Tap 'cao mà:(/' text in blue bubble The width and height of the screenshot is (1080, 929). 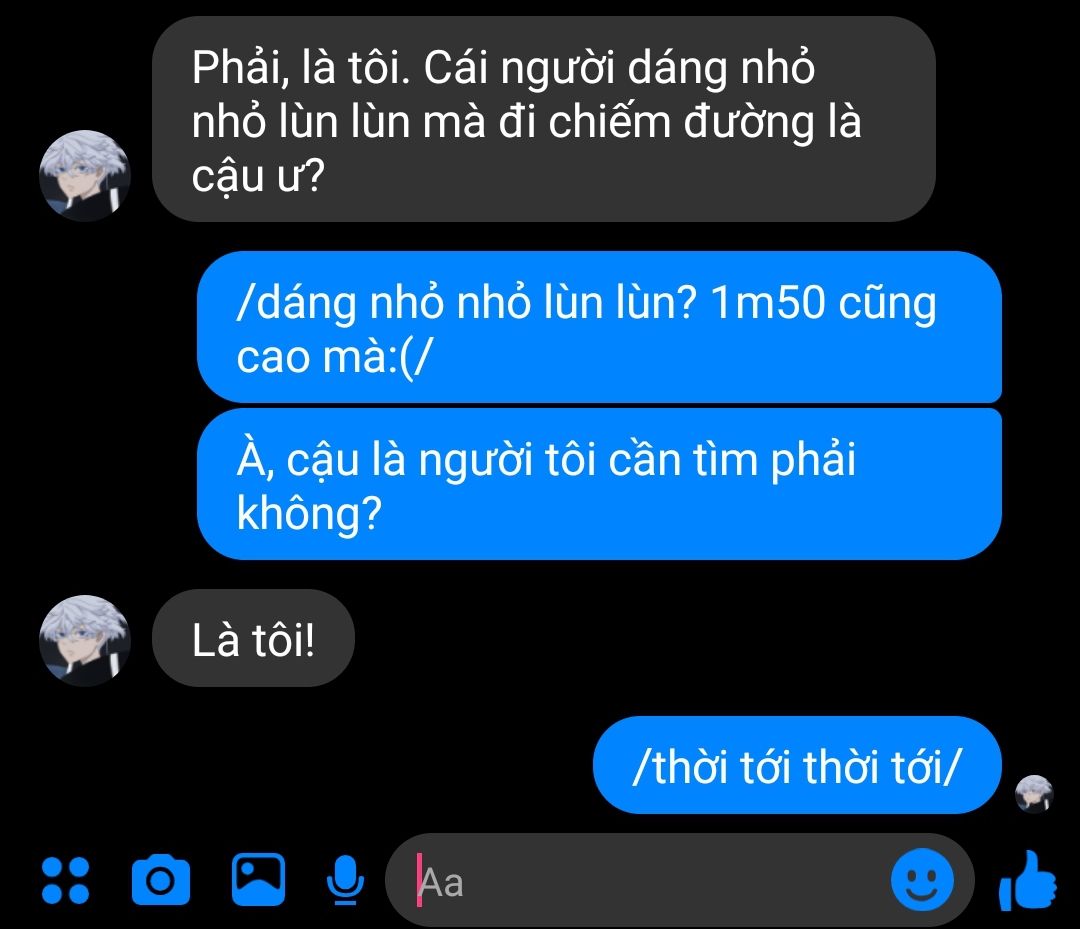pyautogui.click(x=335, y=357)
